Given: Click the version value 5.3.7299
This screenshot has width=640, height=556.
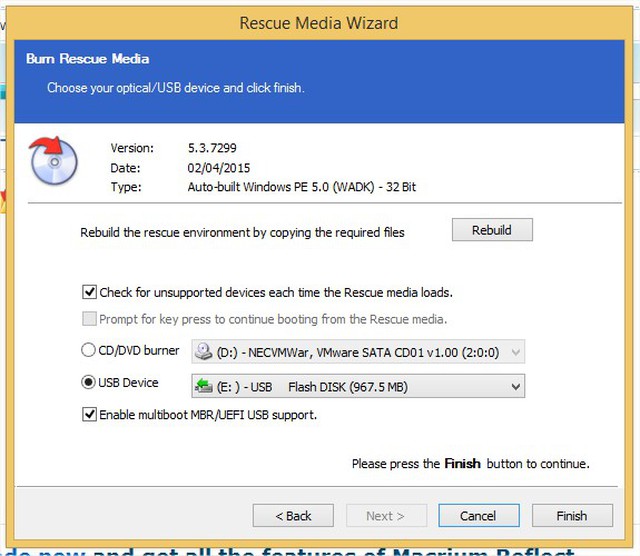Looking at the screenshot, I should point(212,148).
